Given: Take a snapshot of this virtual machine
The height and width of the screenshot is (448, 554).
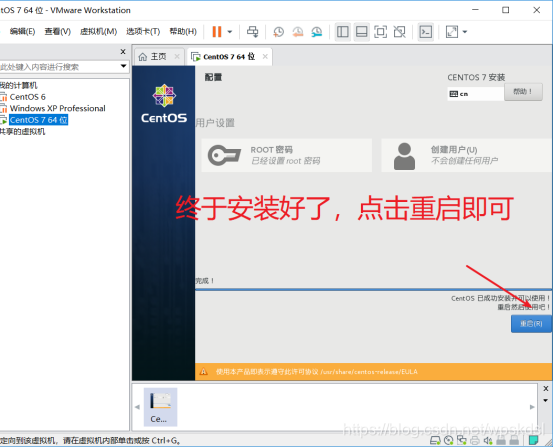Looking at the screenshot, I should [278, 32].
